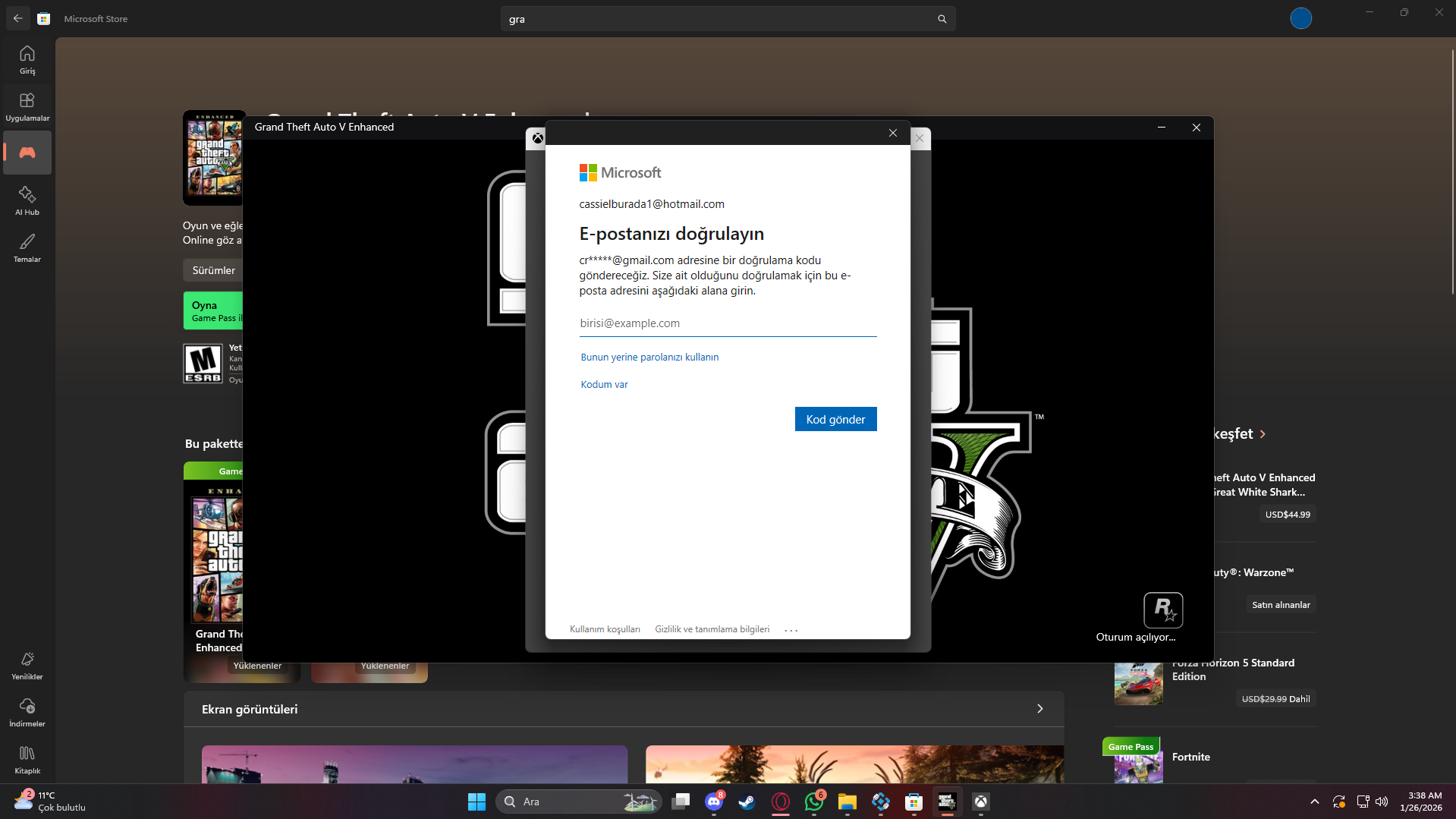Click the taskbar Ara search box
Screen dimensions: 1456x819
click(x=578, y=802)
